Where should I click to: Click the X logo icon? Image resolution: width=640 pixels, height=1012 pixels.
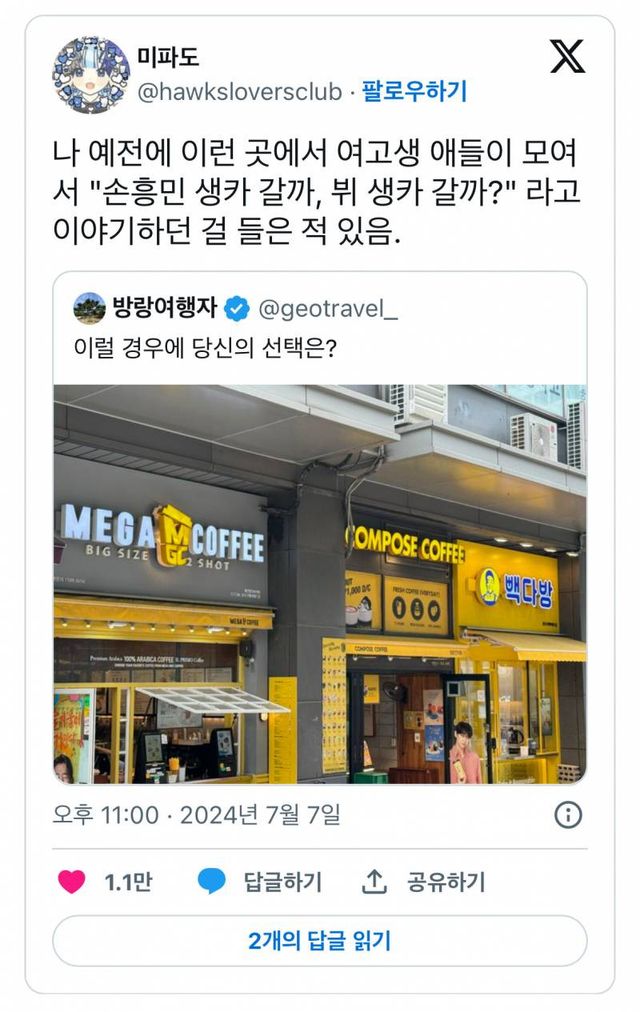[x=567, y=56]
